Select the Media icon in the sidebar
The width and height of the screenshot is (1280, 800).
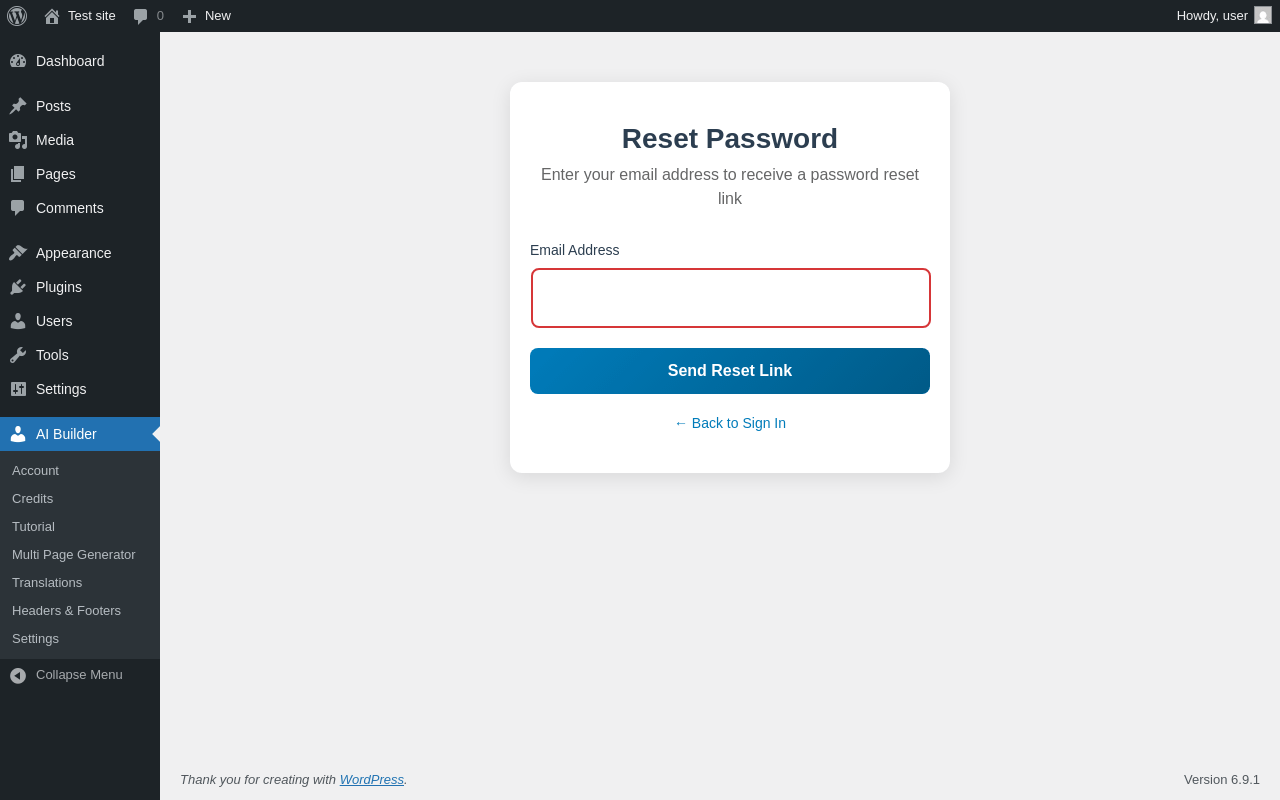point(18,140)
